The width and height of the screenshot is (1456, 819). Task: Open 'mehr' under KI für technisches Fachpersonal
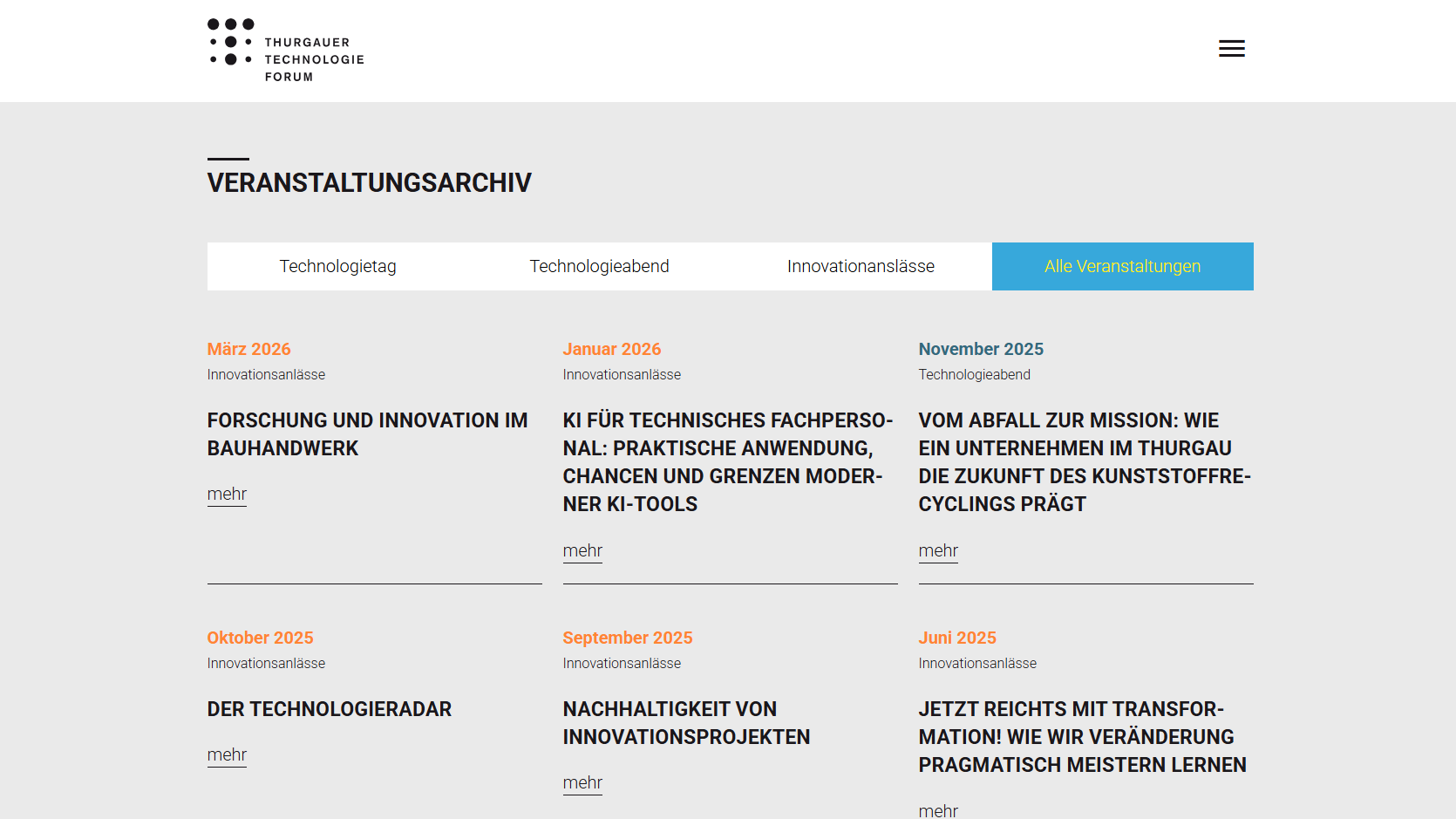tap(582, 551)
